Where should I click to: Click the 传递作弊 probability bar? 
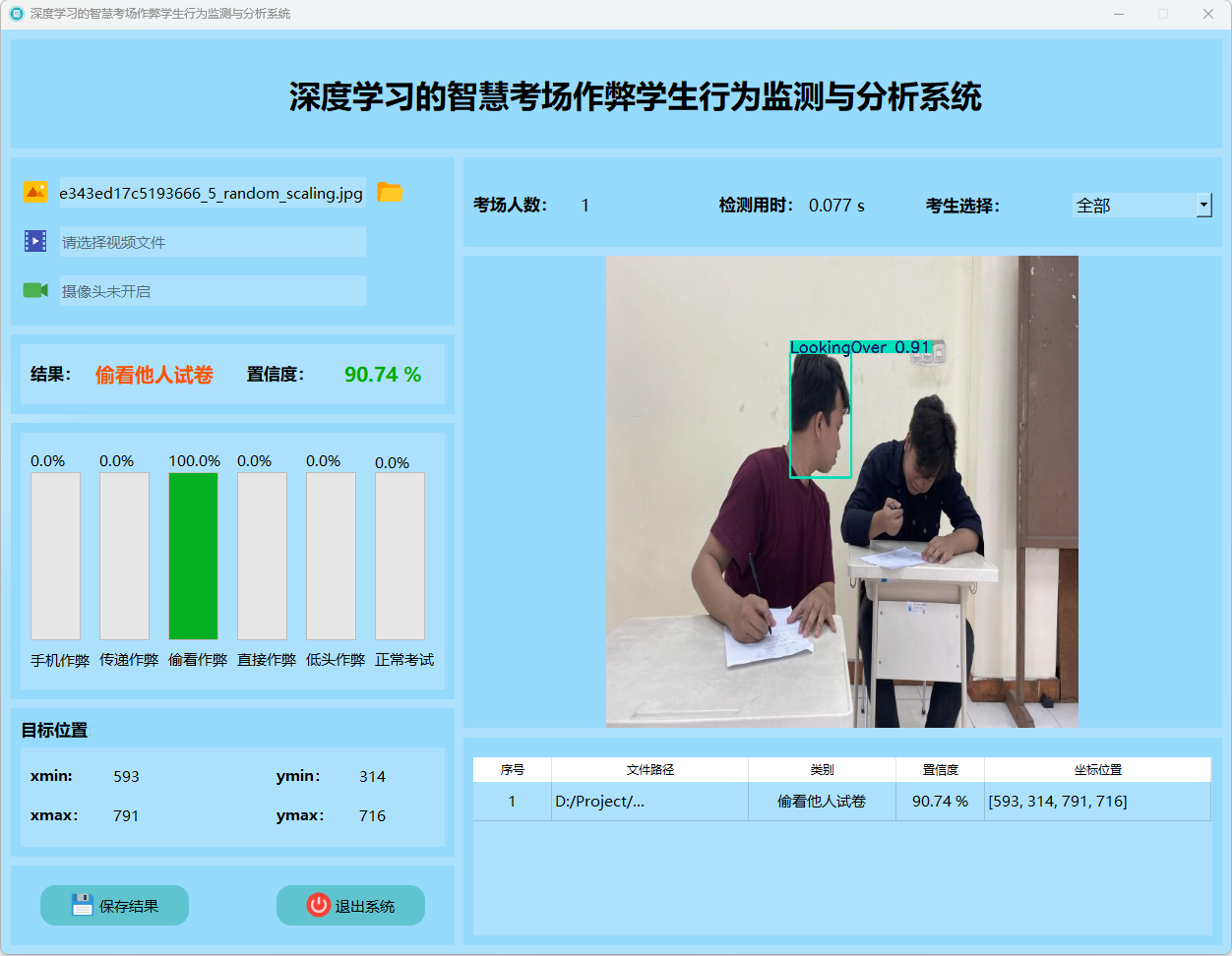[x=124, y=556]
